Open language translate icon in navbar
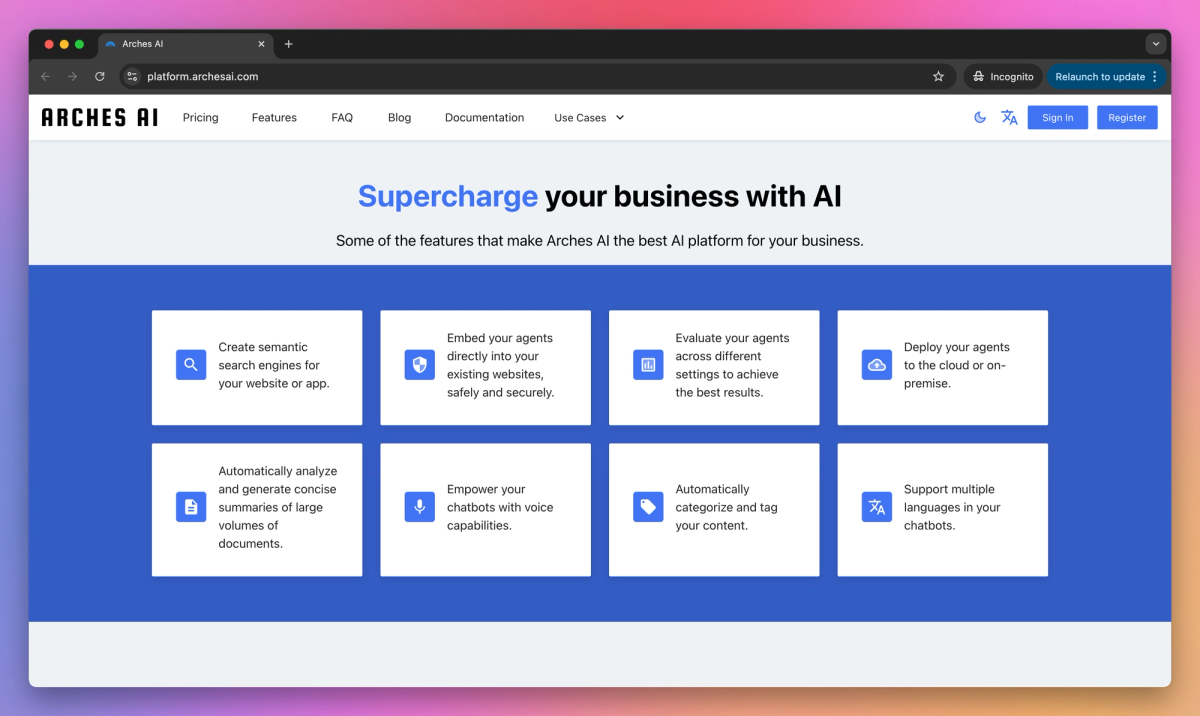Image resolution: width=1200 pixels, height=716 pixels. pos(1009,117)
